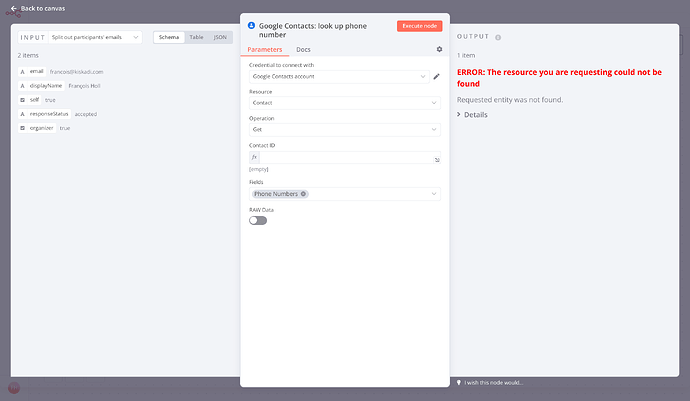The height and width of the screenshot is (401, 690).
Task: Click the red ERROR message text
Action: pos(559,78)
